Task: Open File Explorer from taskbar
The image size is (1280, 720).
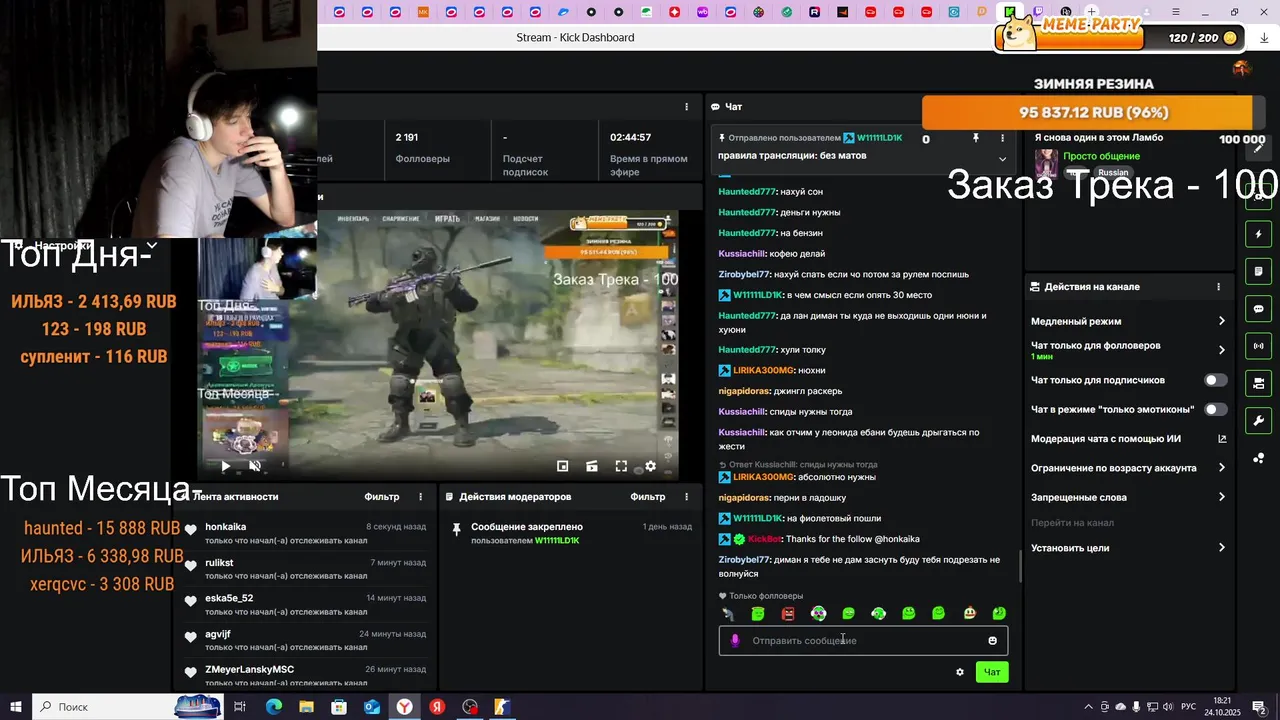Action: 306,707
